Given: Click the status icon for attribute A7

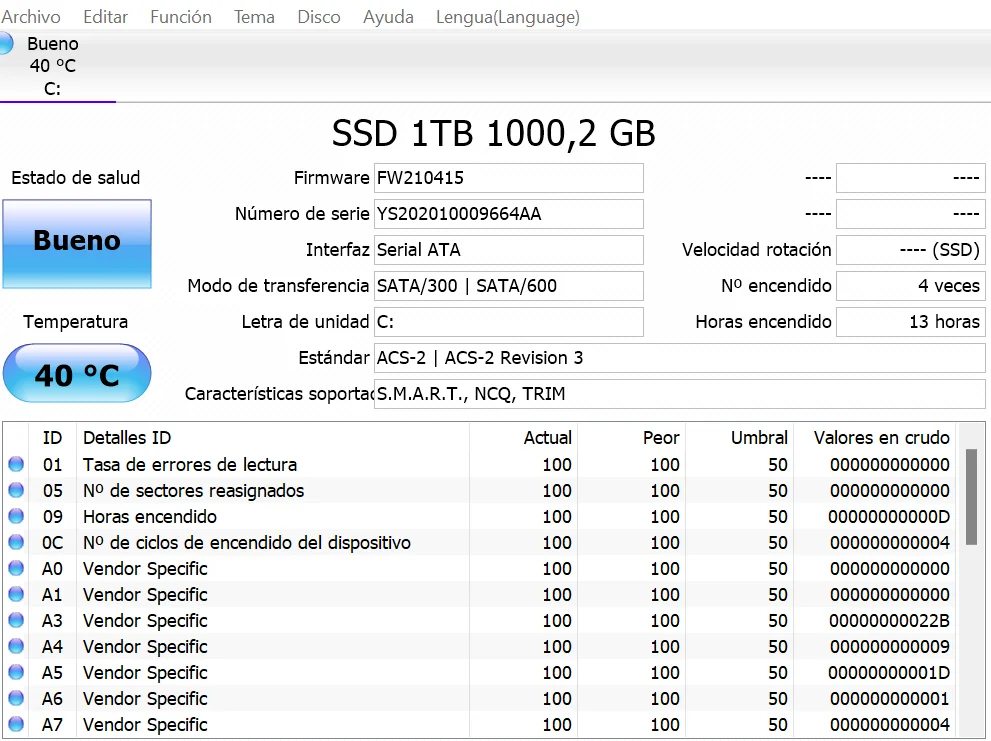Looking at the screenshot, I should pos(16,724).
